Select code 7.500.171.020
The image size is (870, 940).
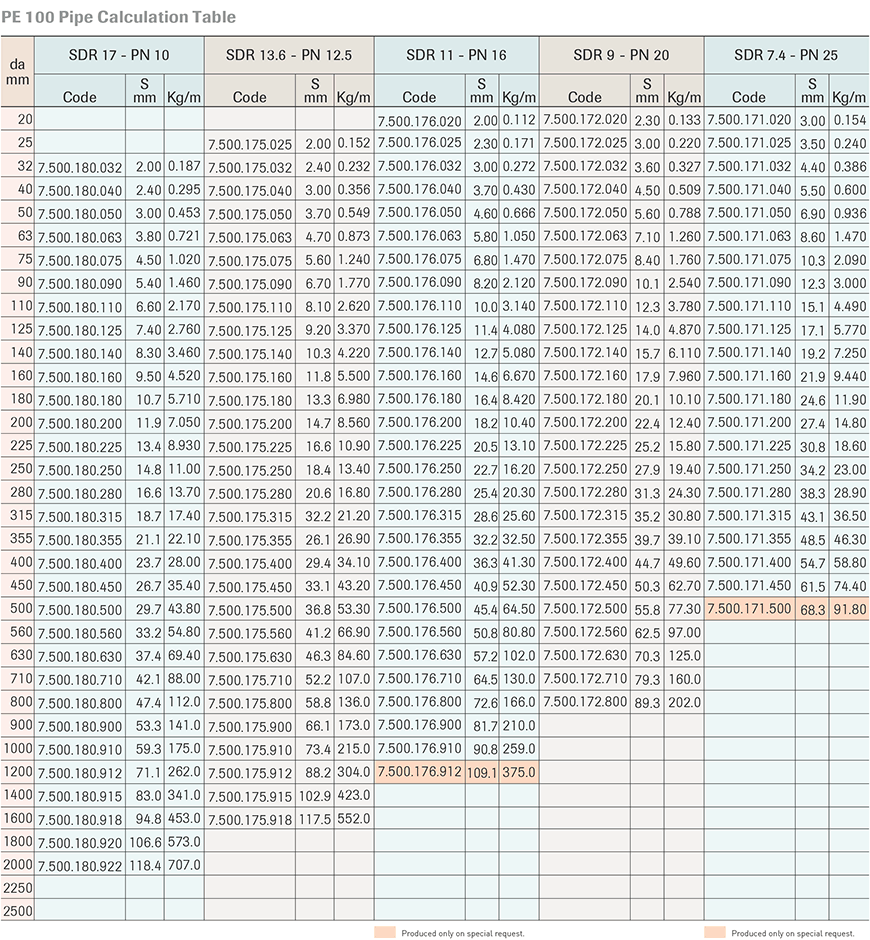pyautogui.click(x=749, y=120)
